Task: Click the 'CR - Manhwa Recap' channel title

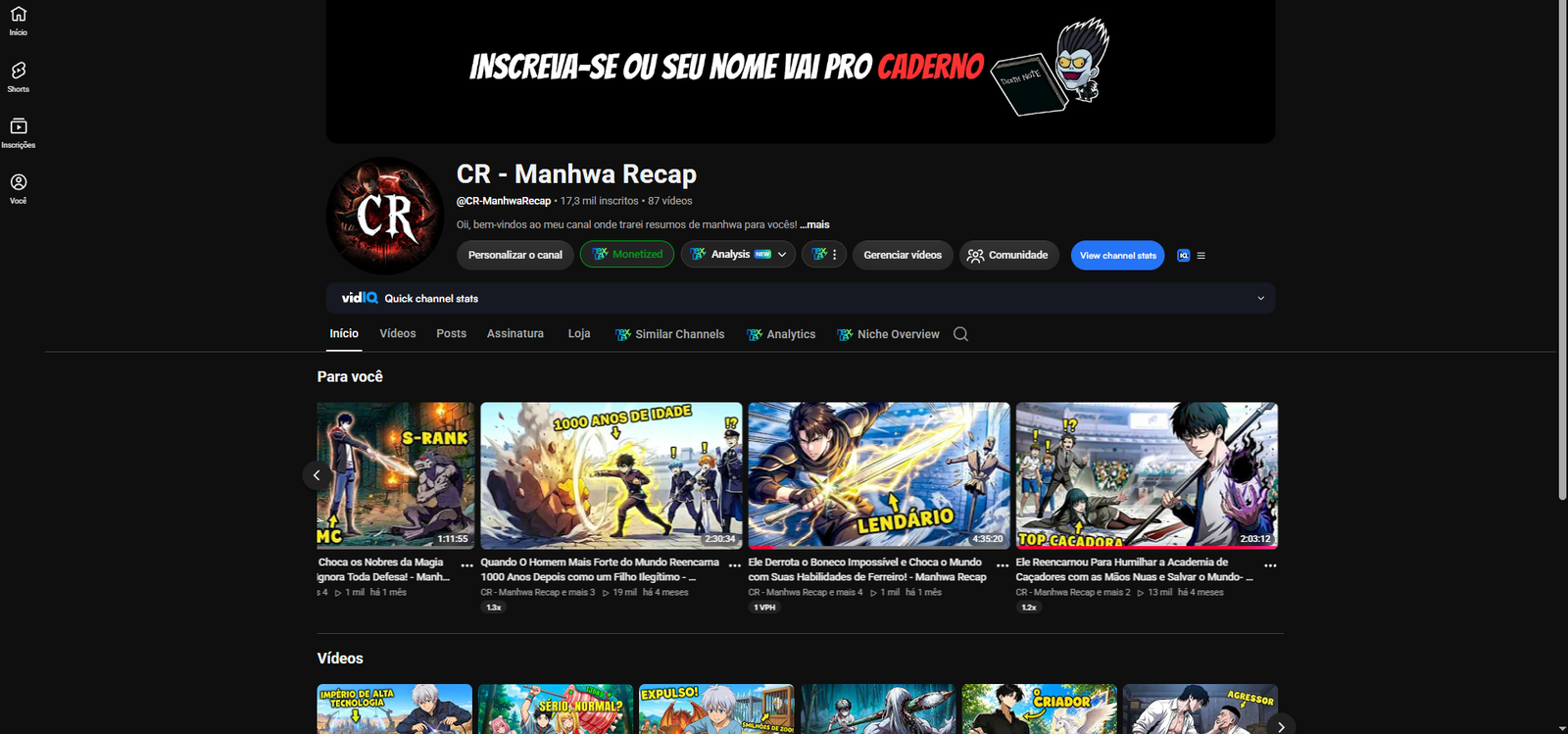Action: click(x=576, y=174)
